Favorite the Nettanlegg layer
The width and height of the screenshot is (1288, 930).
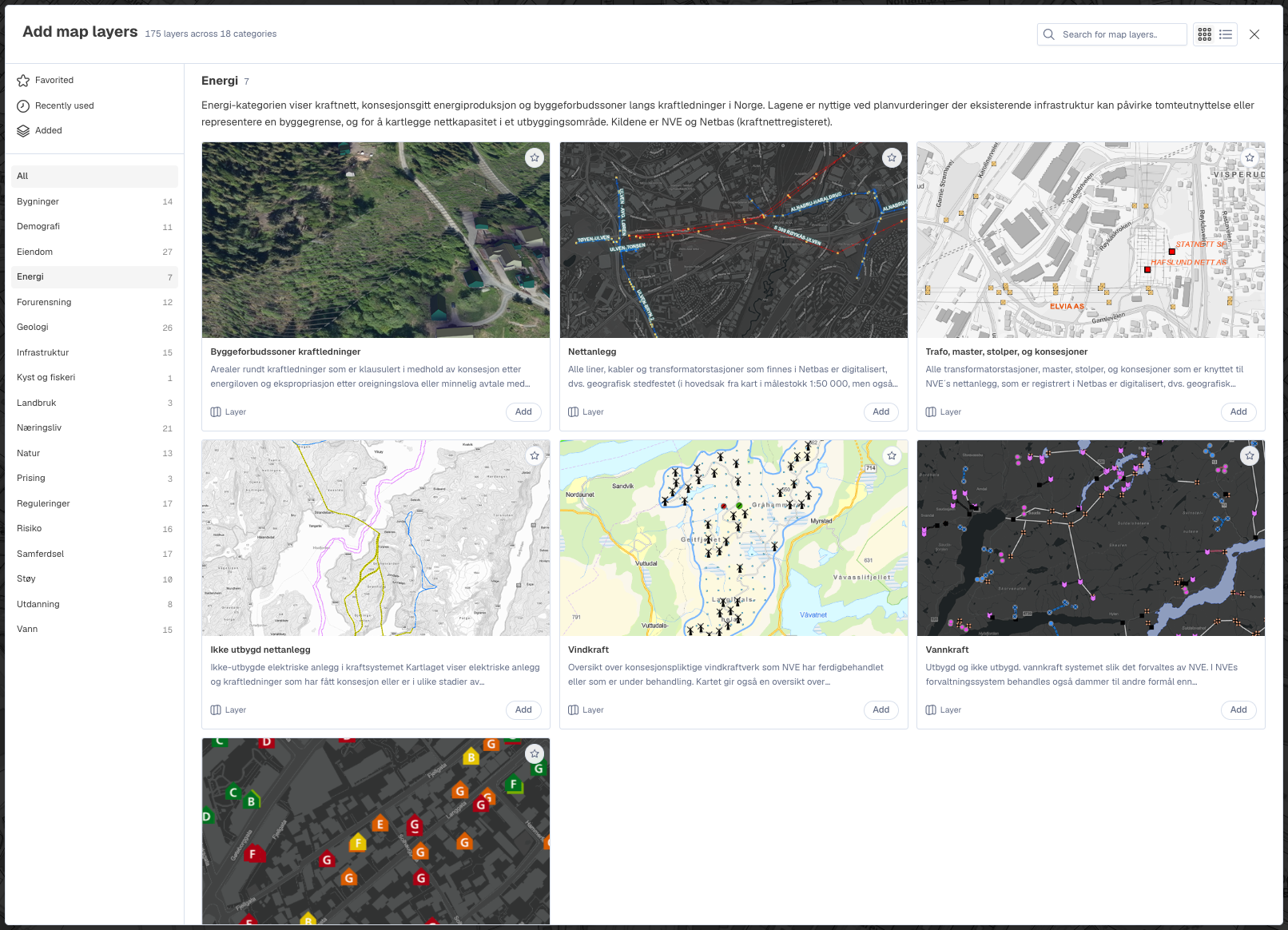click(x=892, y=157)
